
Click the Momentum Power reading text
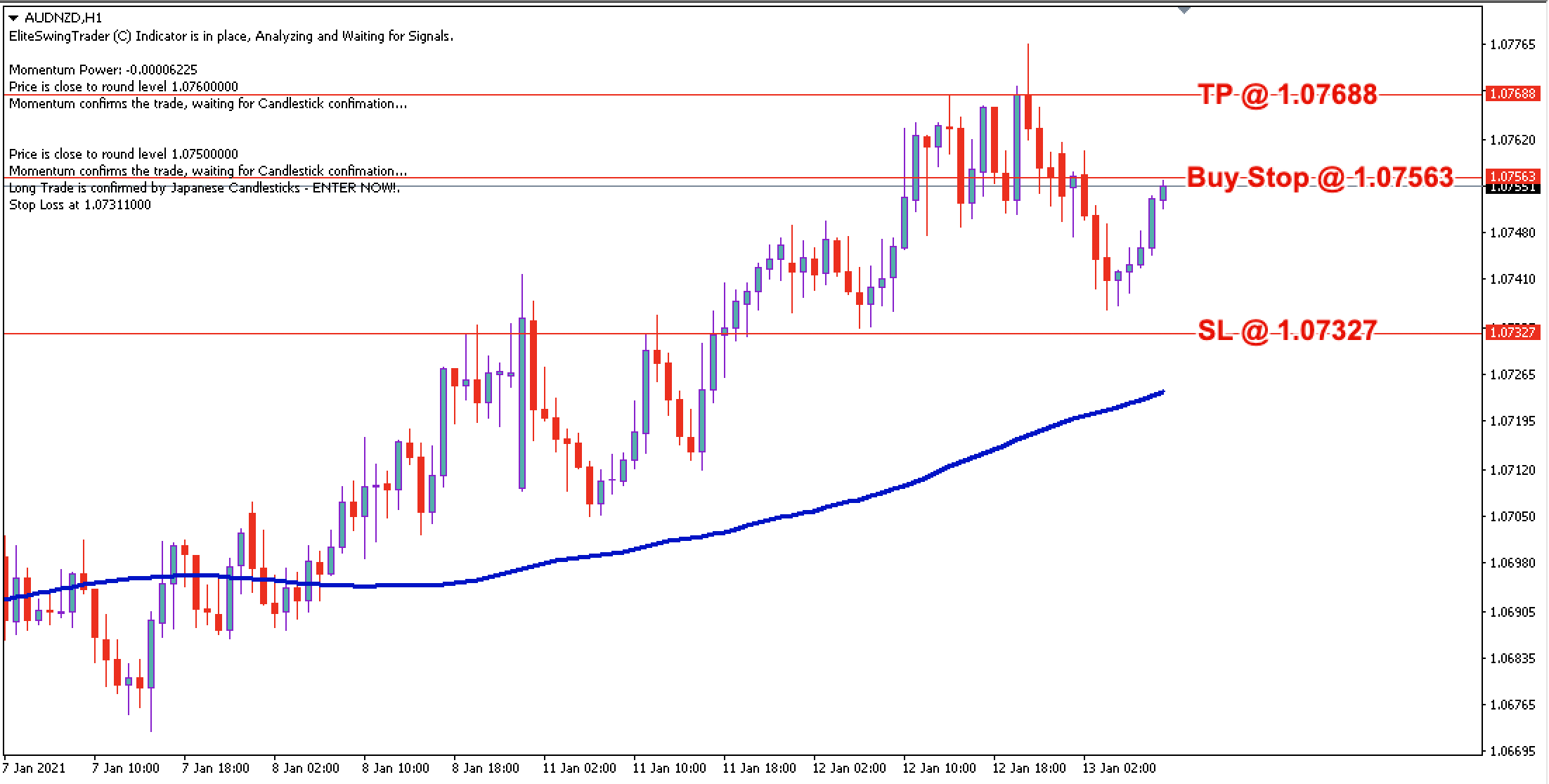click(x=104, y=70)
